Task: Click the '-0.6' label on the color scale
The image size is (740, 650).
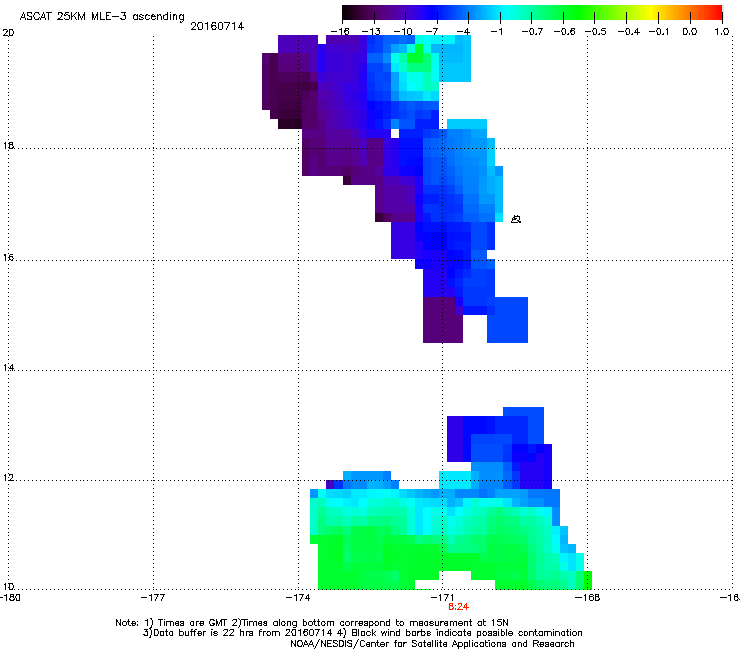Action: 564,32
